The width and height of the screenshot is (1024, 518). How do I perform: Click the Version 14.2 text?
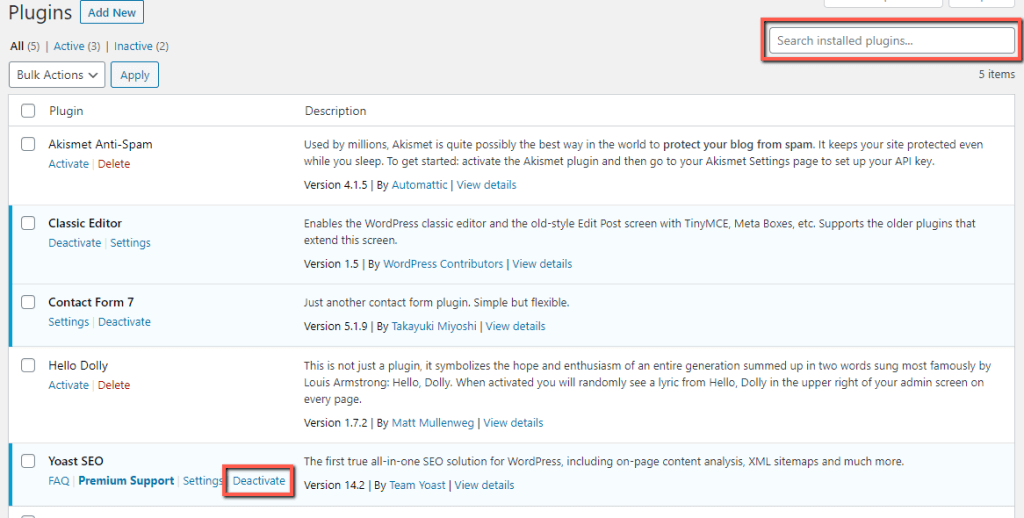[334, 485]
